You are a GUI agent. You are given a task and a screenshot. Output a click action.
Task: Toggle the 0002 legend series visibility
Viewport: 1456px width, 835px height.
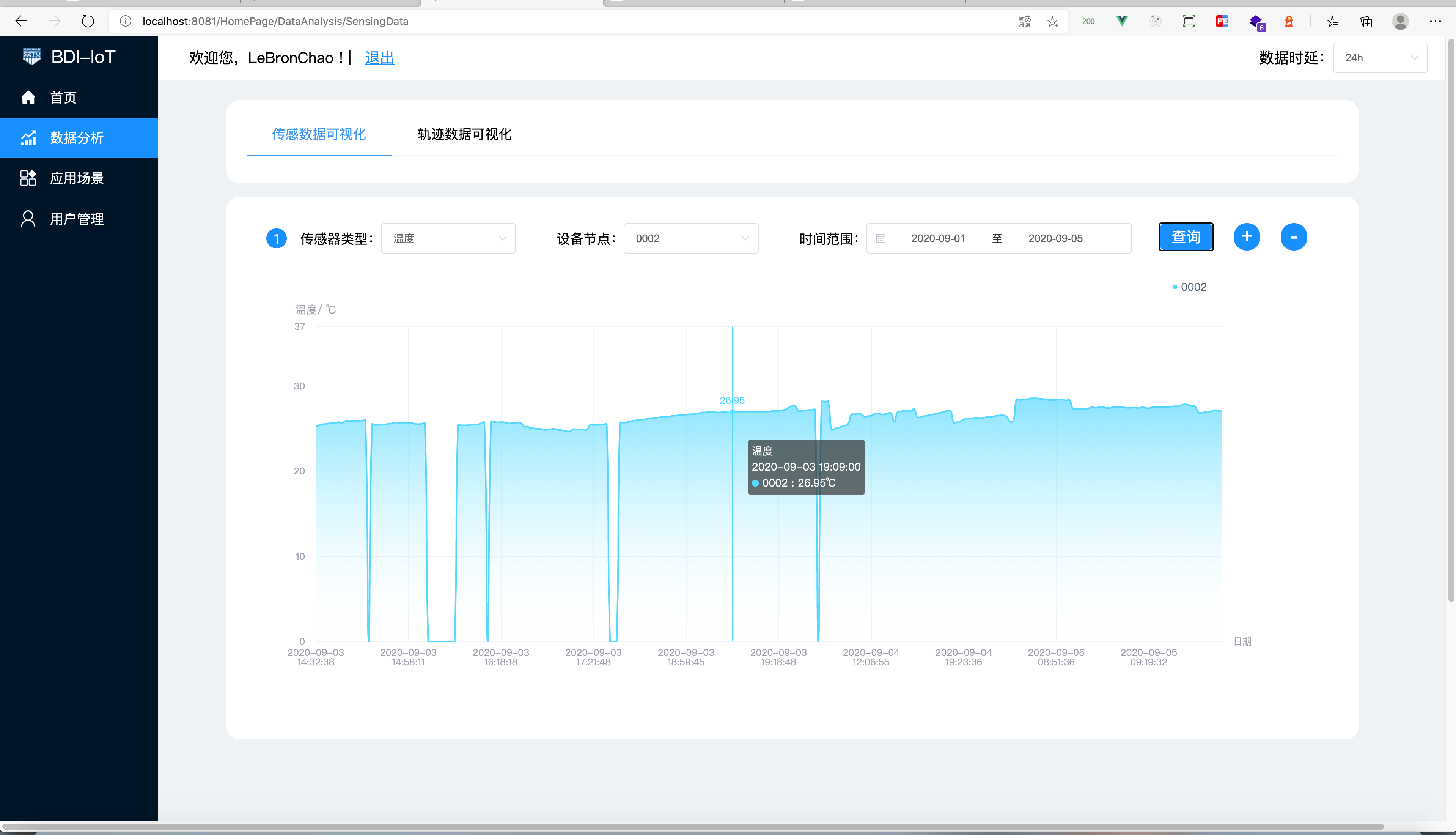coord(1189,287)
